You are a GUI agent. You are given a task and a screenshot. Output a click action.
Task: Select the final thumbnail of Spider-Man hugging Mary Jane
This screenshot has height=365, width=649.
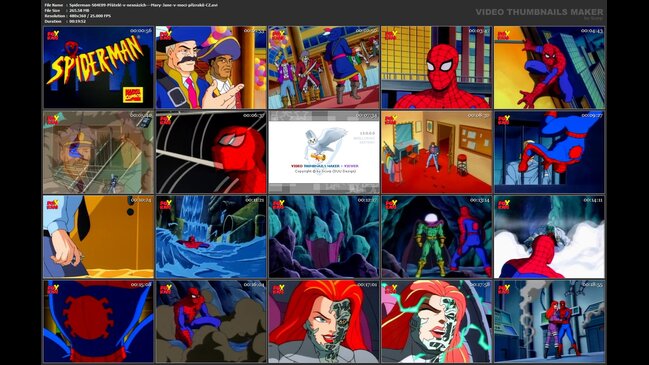tap(549, 321)
